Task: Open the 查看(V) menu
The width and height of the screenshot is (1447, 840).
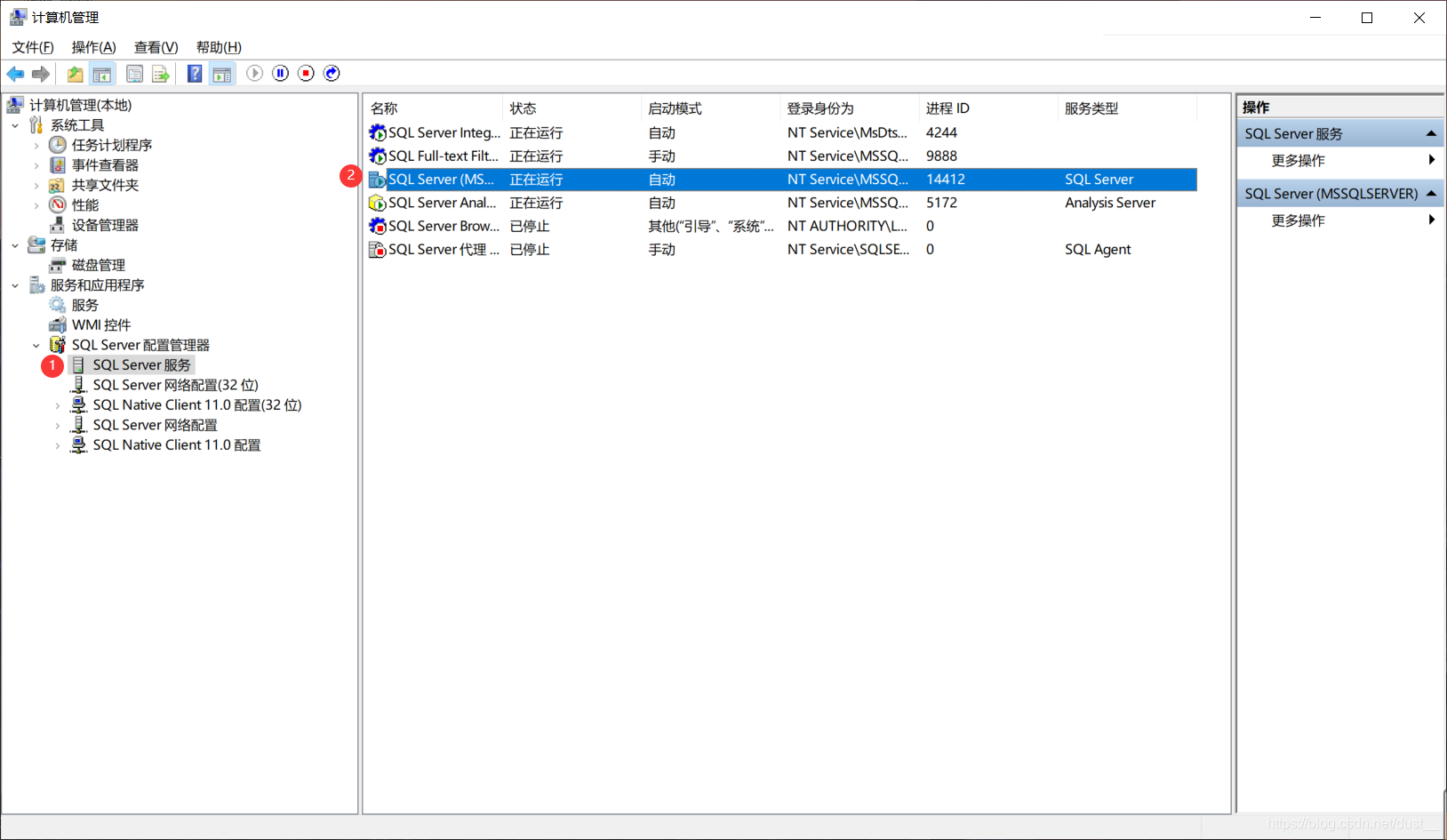Action: tap(156, 47)
